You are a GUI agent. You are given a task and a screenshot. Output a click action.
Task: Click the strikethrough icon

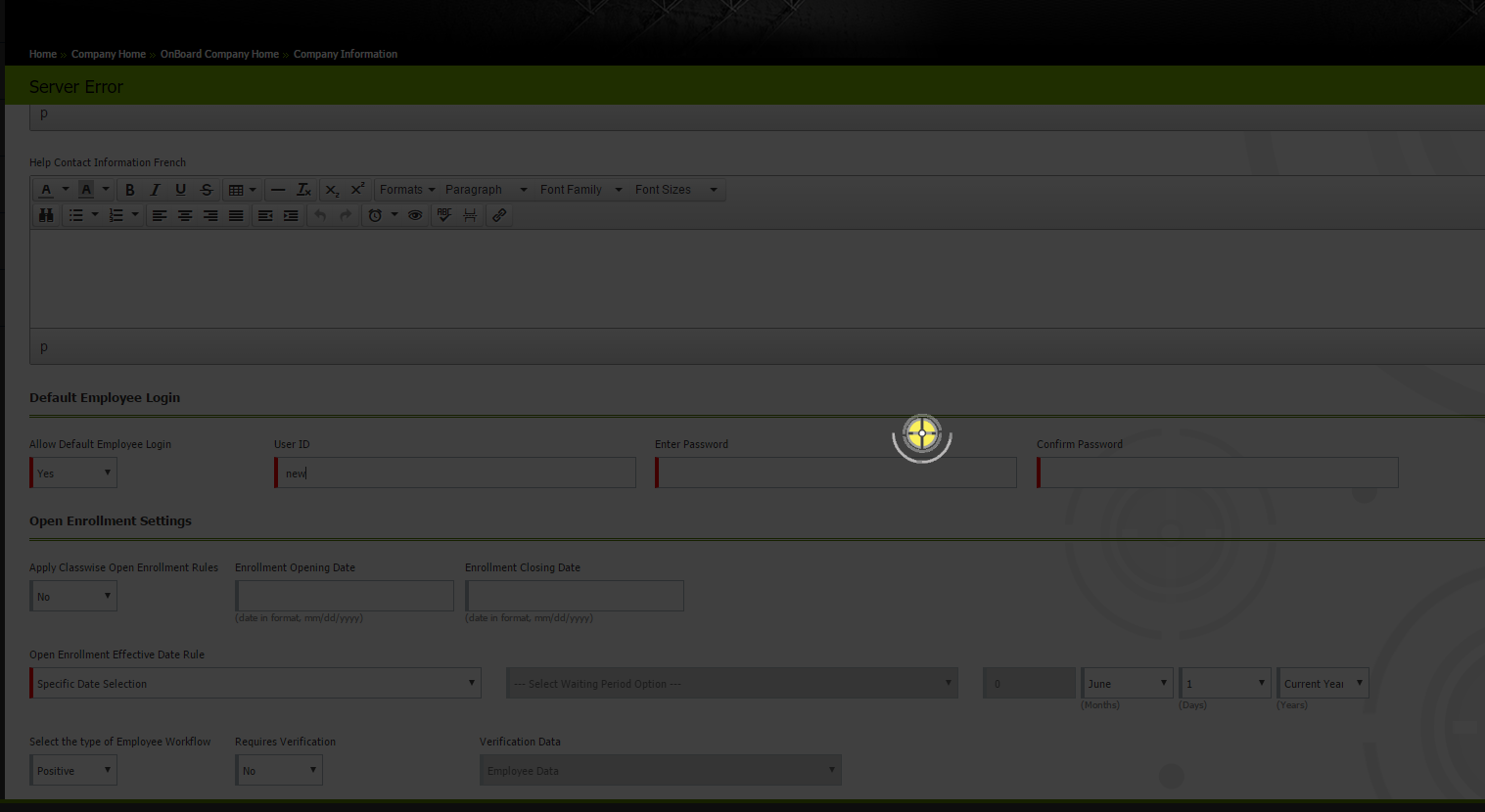[x=206, y=190]
